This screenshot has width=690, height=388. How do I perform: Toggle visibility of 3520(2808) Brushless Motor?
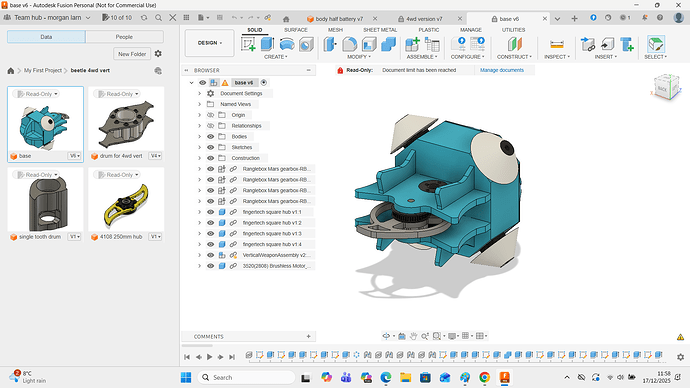click(210, 266)
